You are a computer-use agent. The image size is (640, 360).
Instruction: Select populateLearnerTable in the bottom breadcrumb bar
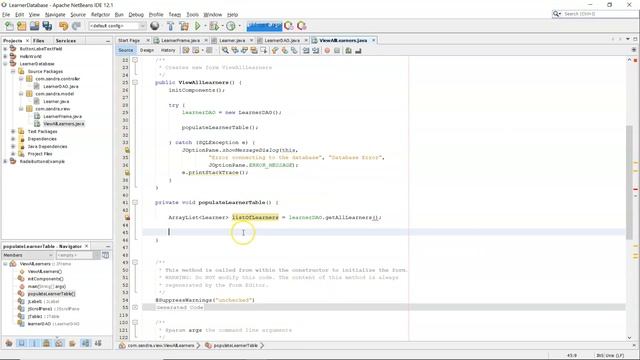pyautogui.click(x=236, y=345)
